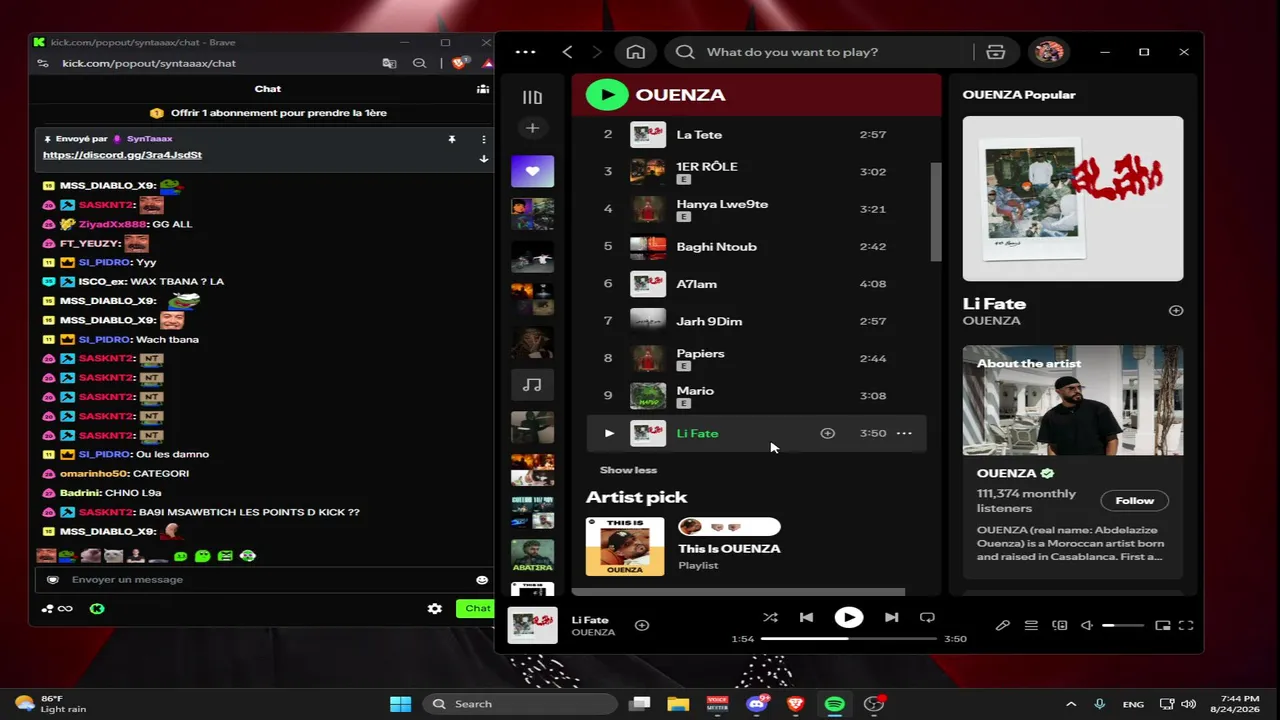
Task: Collapse popular tracks with Show less
Action: tap(628, 470)
